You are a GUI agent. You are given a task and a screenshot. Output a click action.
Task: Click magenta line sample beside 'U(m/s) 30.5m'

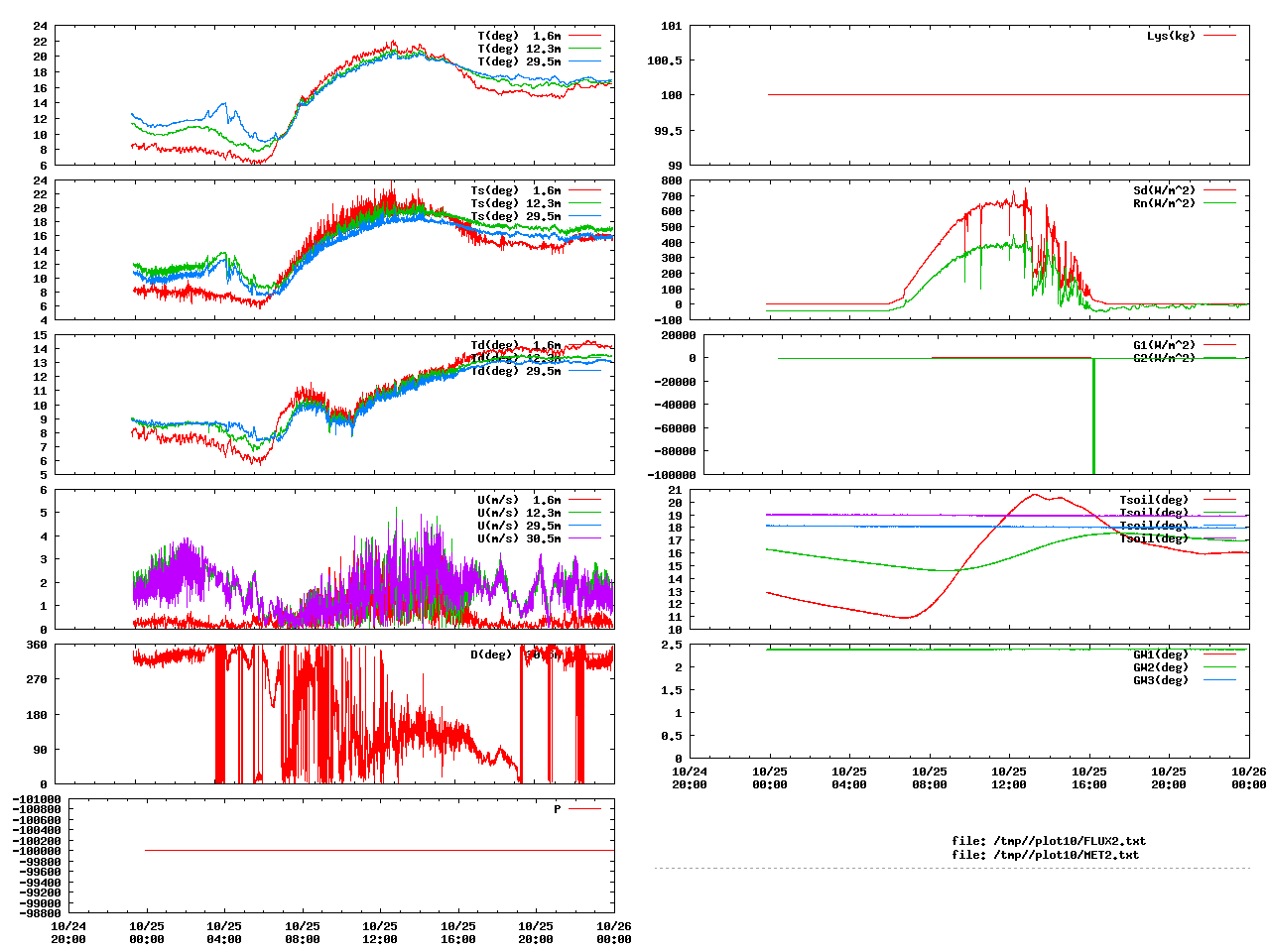(x=585, y=538)
